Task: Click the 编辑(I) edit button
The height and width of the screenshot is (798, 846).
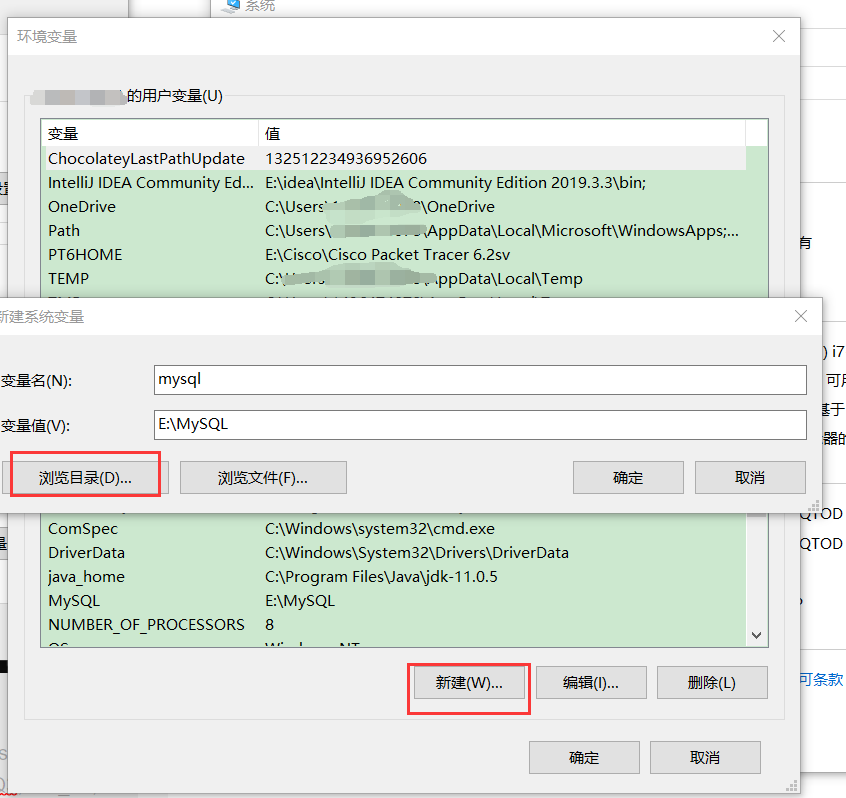Action: pyautogui.click(x=591, y=682)
